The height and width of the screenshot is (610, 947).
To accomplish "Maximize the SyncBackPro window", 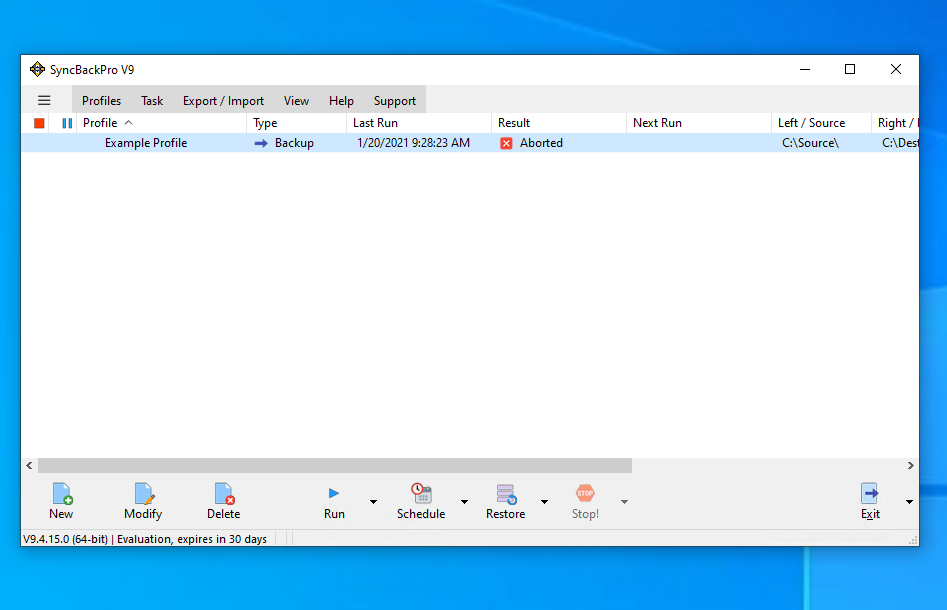I will click(850, 69).
